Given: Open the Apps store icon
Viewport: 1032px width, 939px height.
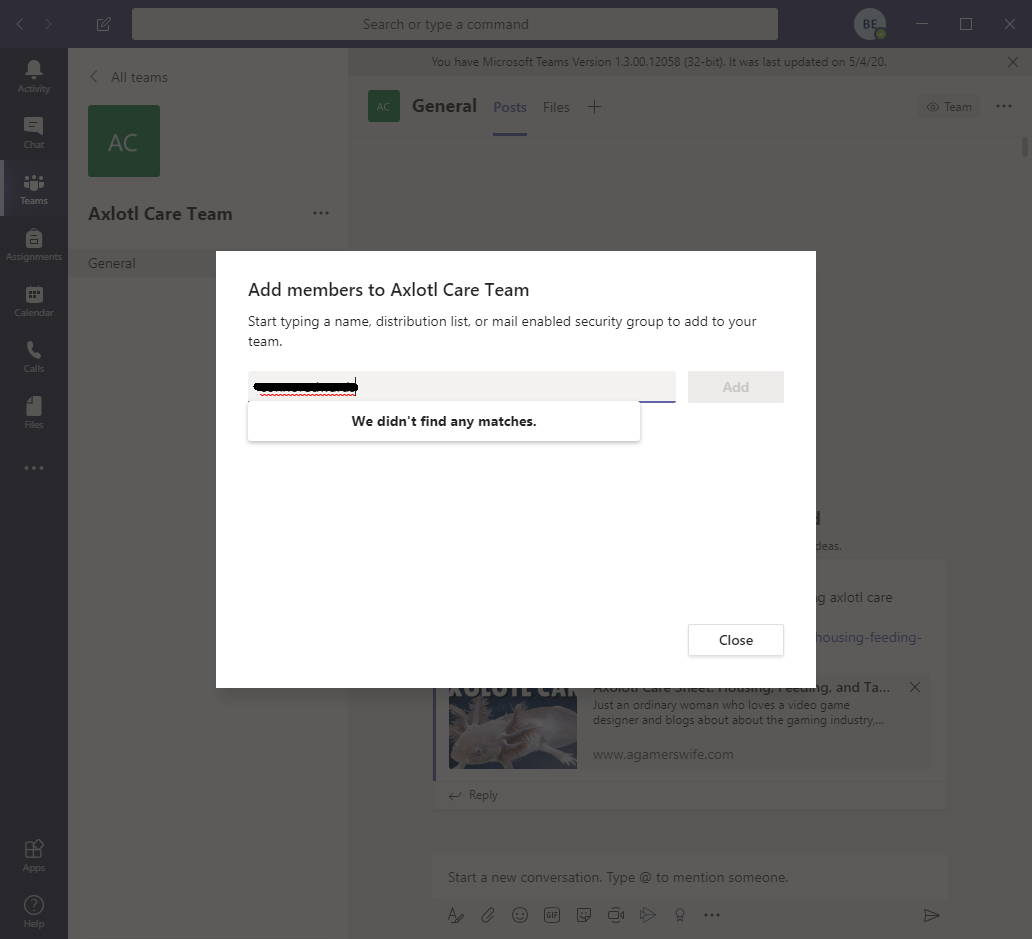Looking at the screenshot, I should click(34, 855).
